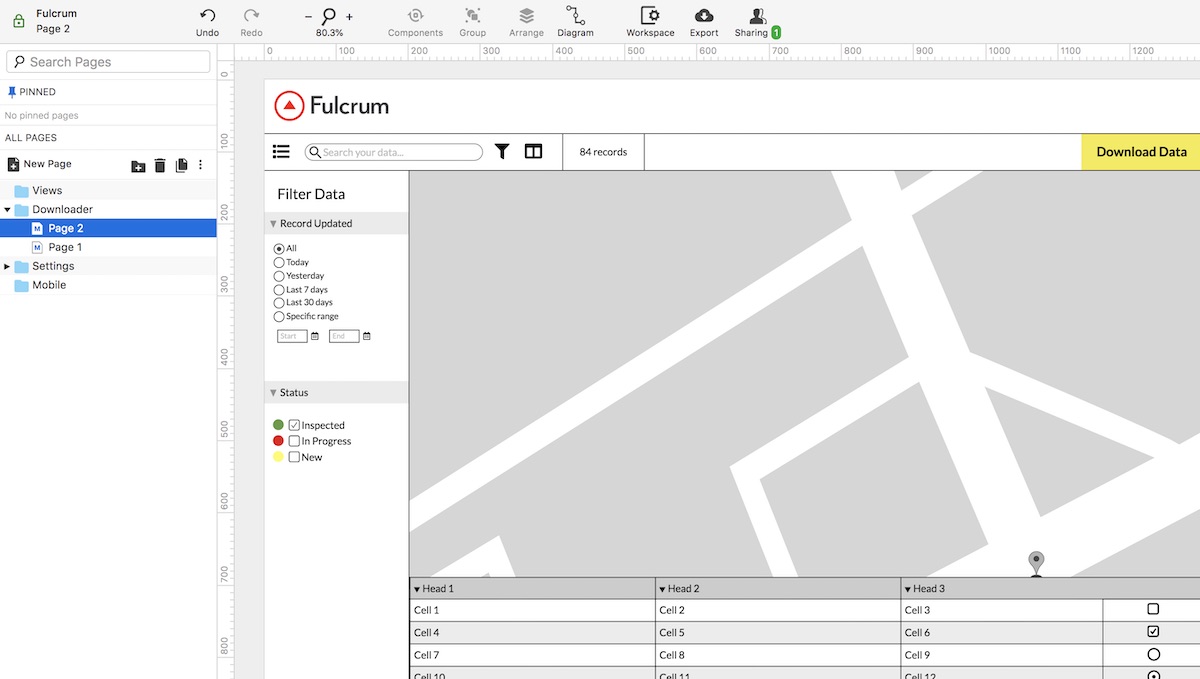Expand the Settings folder
This screenshot has height=679, width=1200.
pyautogui.click(x=8, y=267)
